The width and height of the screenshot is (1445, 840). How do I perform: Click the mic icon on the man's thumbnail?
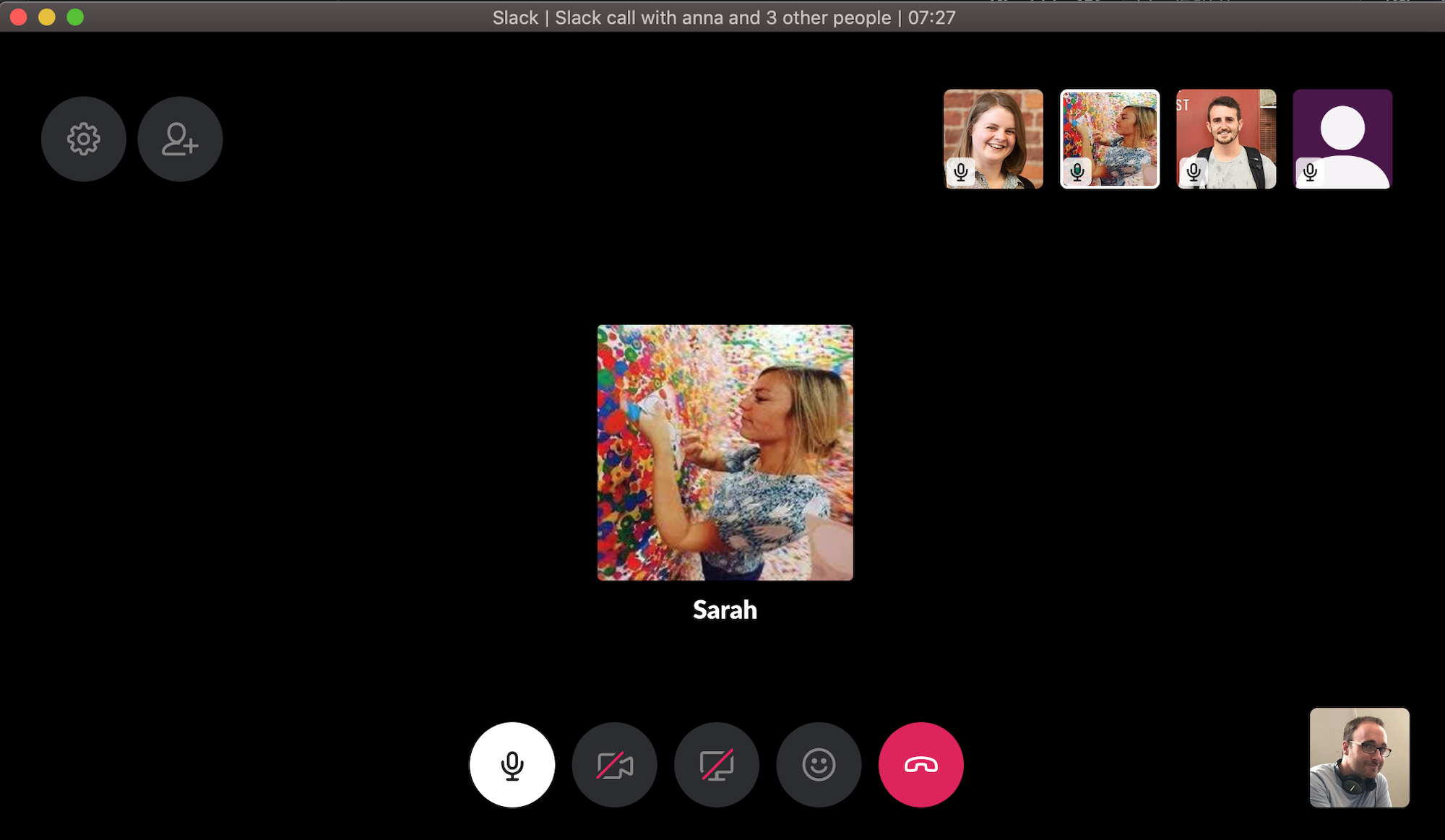tap(1194, 173)
